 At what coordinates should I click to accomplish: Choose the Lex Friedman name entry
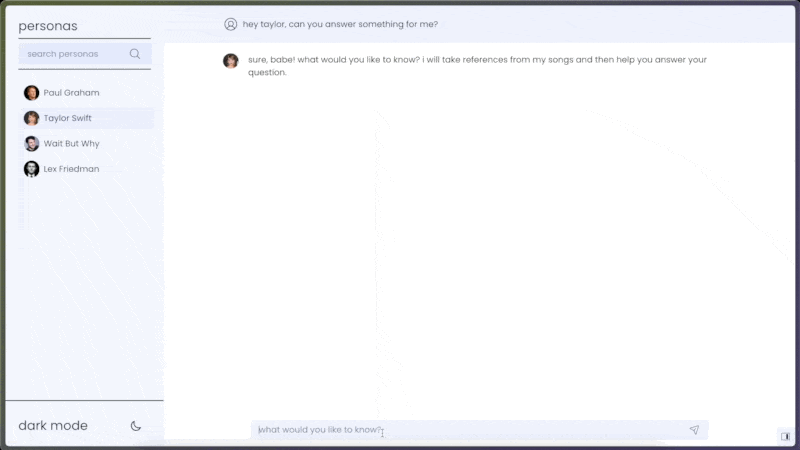click(x=71, y=169)
